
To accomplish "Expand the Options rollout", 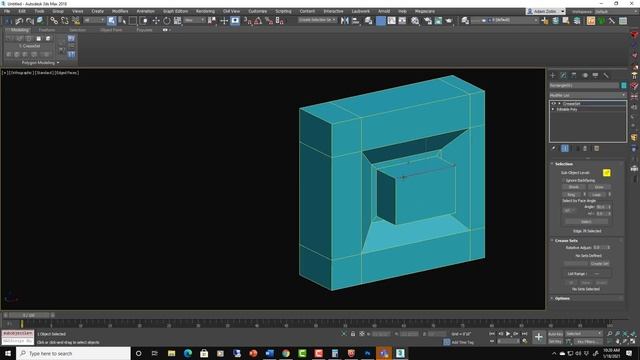I will click(x=562, y=298).
